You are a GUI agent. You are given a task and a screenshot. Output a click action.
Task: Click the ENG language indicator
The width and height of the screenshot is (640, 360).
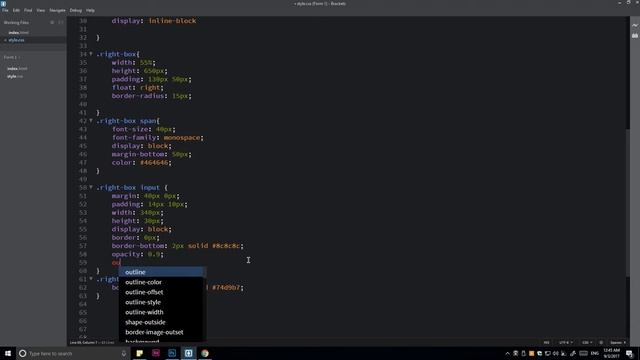595,353
